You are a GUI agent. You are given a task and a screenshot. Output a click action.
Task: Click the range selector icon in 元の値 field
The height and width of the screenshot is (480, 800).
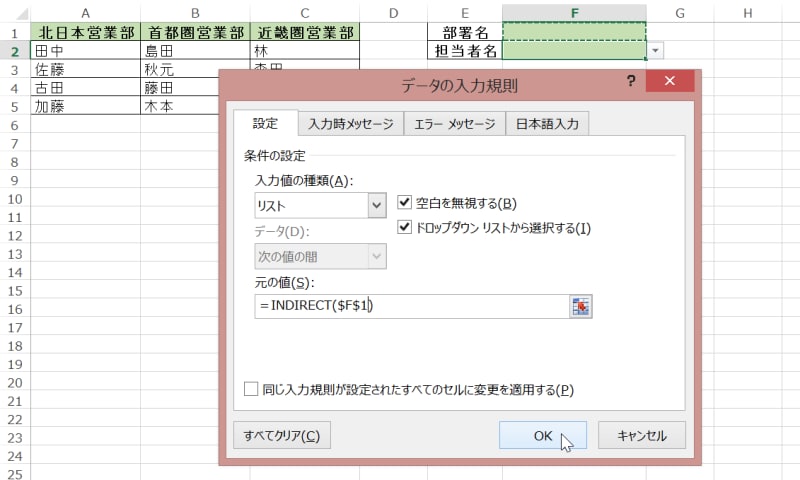coord(580,307)
